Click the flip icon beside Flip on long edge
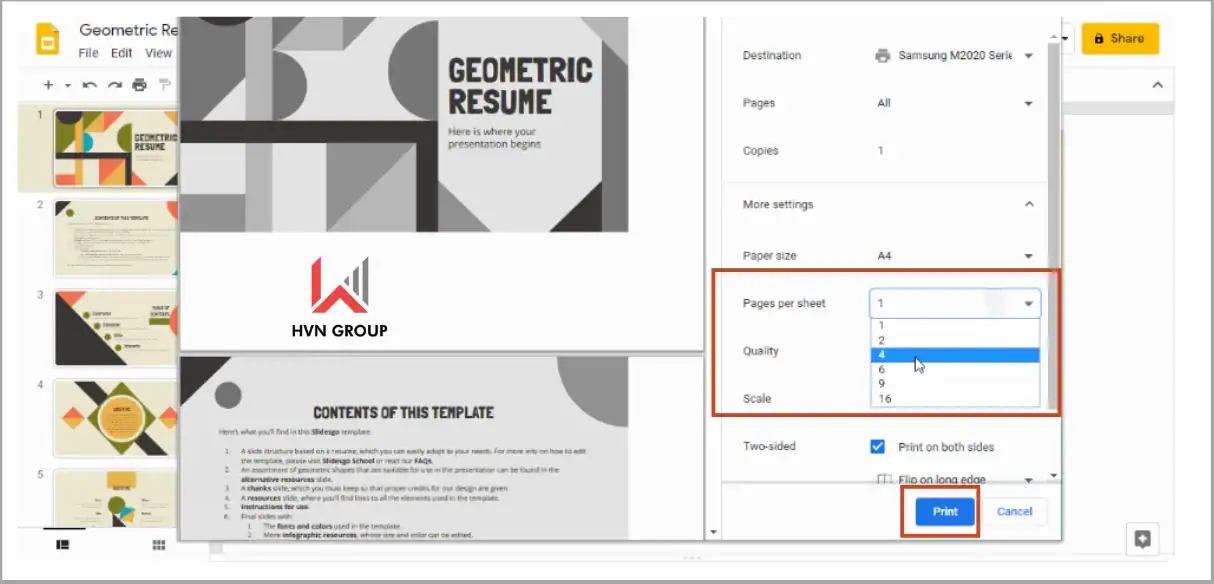The image size is (1214, 584). point(883,479)
